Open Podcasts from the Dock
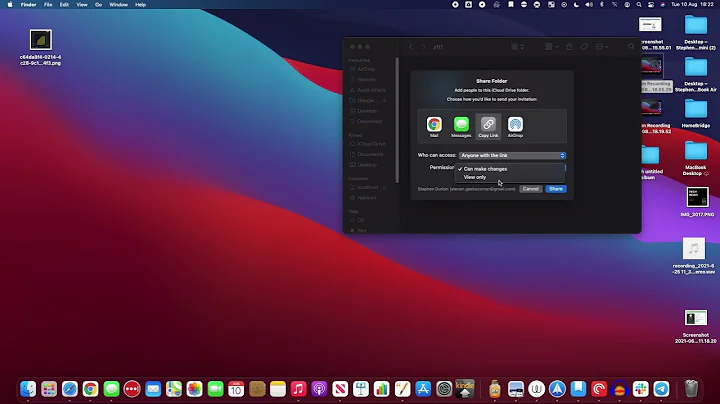The height and width of the screenshot is (404, 720). (319, 389)
